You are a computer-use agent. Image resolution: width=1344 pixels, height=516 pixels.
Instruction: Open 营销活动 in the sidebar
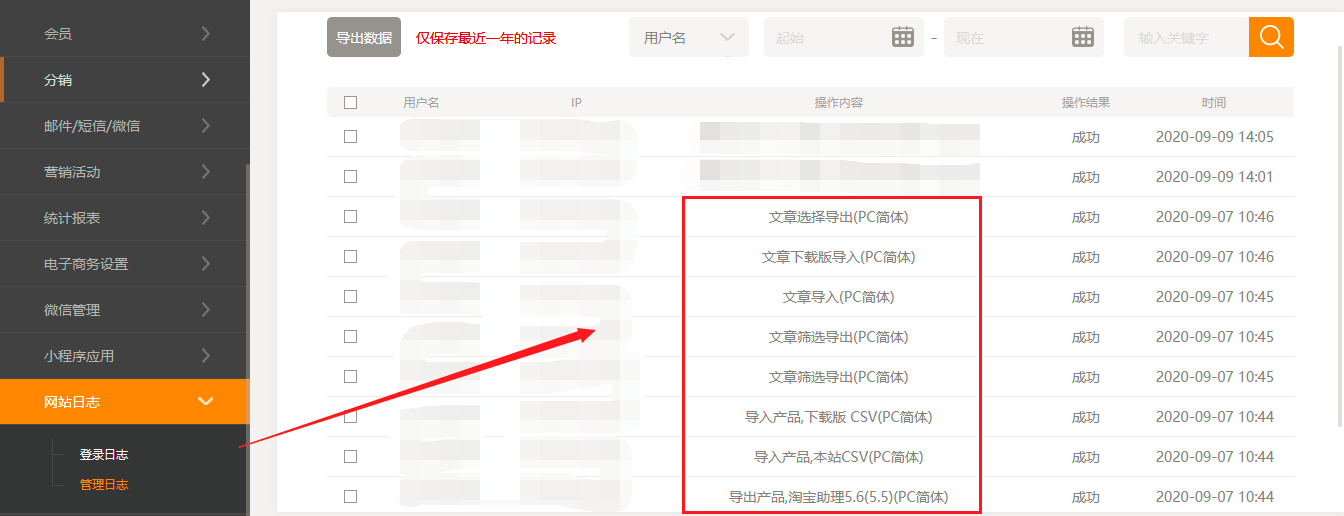124,172
